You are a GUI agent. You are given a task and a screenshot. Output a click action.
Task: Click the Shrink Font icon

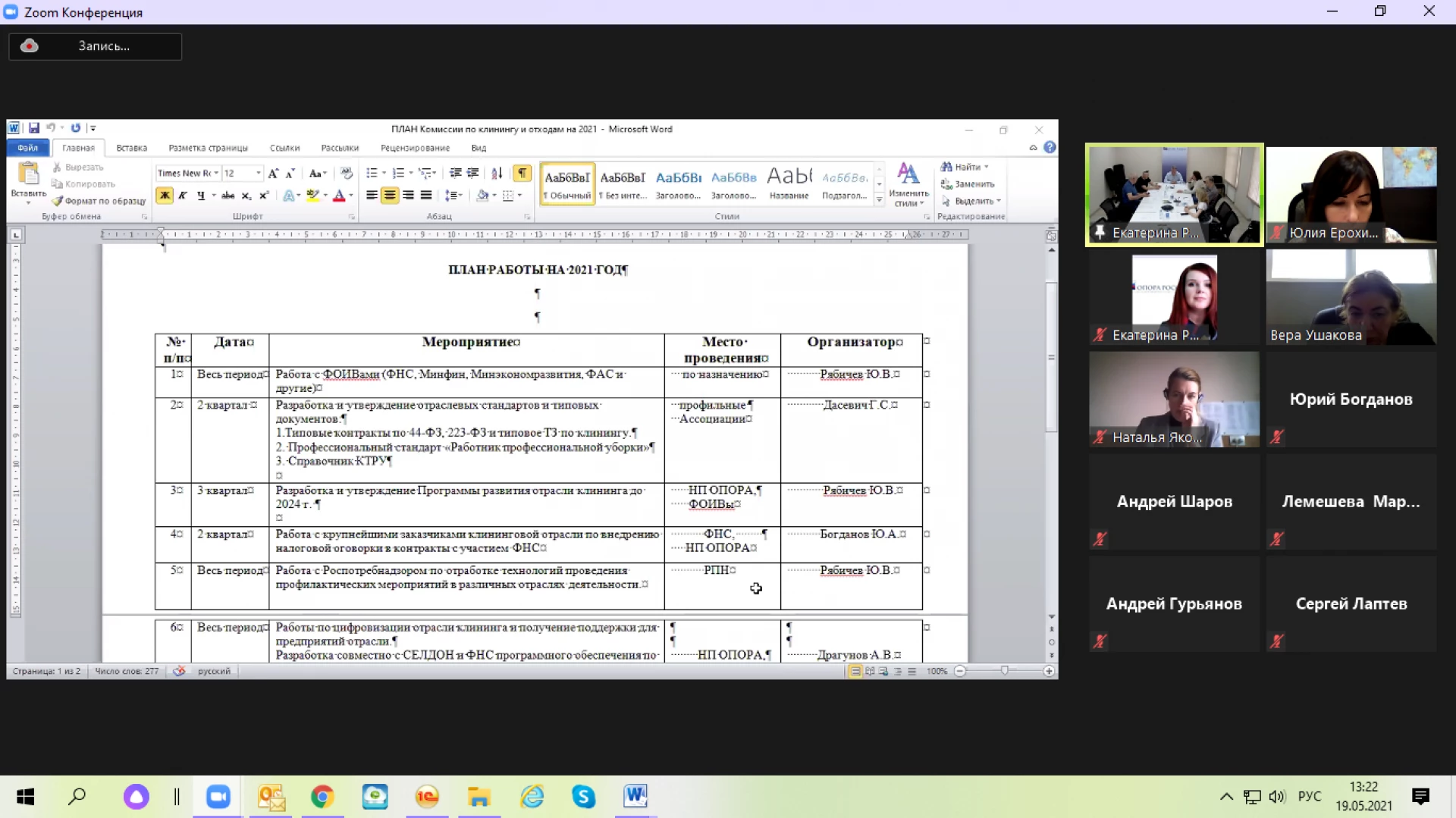click(x=290, y=174)
